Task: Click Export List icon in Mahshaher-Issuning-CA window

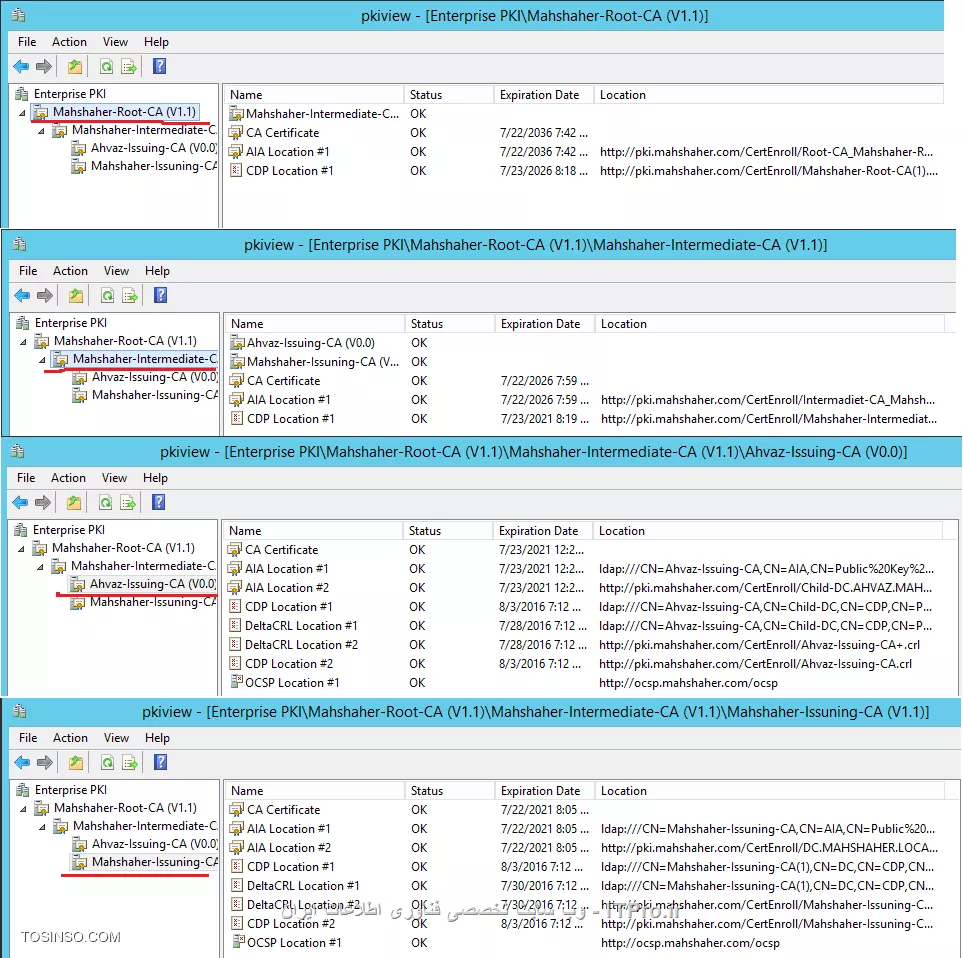Action: click(130, 762)
